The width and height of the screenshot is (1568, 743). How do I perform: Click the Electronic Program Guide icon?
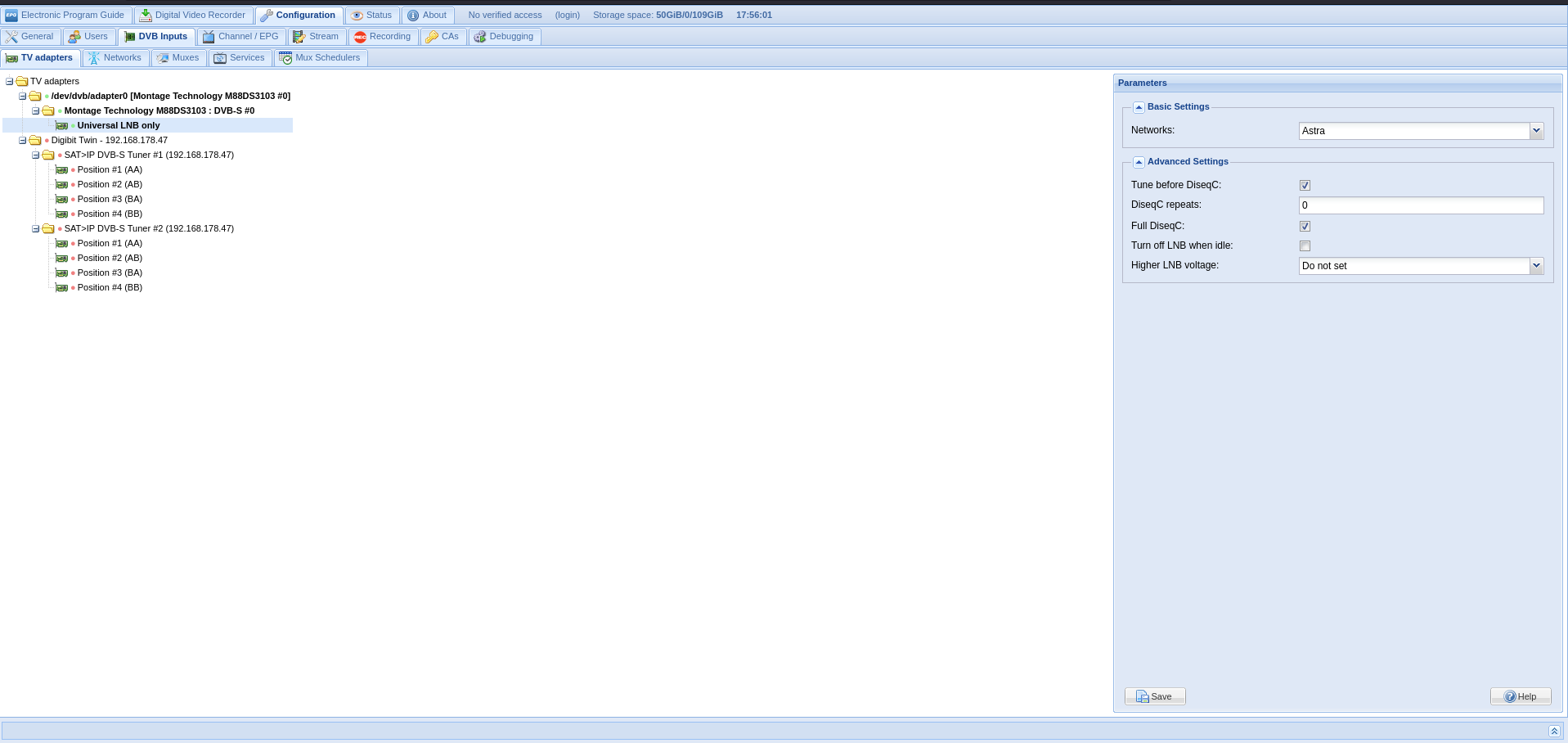tap(11, 16)
